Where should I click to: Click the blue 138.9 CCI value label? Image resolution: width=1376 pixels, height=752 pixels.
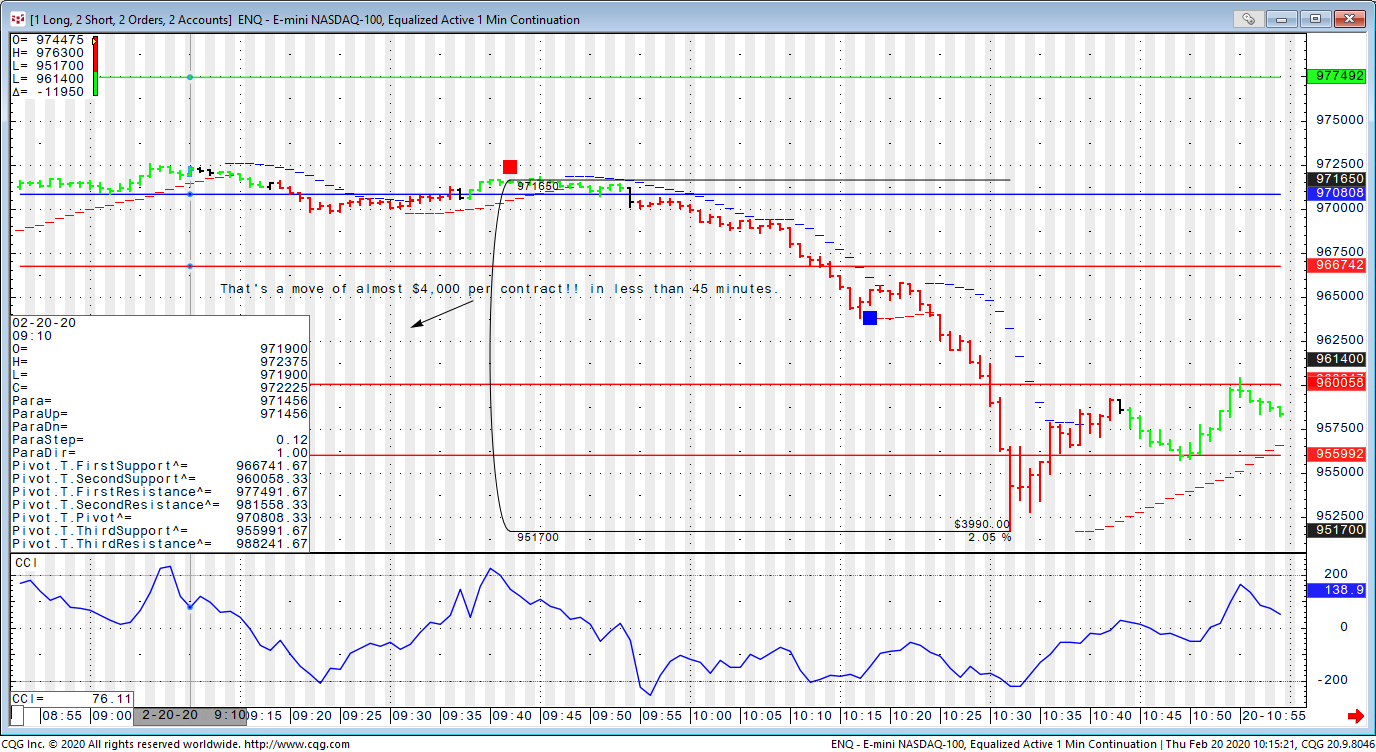click(1336, 591)
